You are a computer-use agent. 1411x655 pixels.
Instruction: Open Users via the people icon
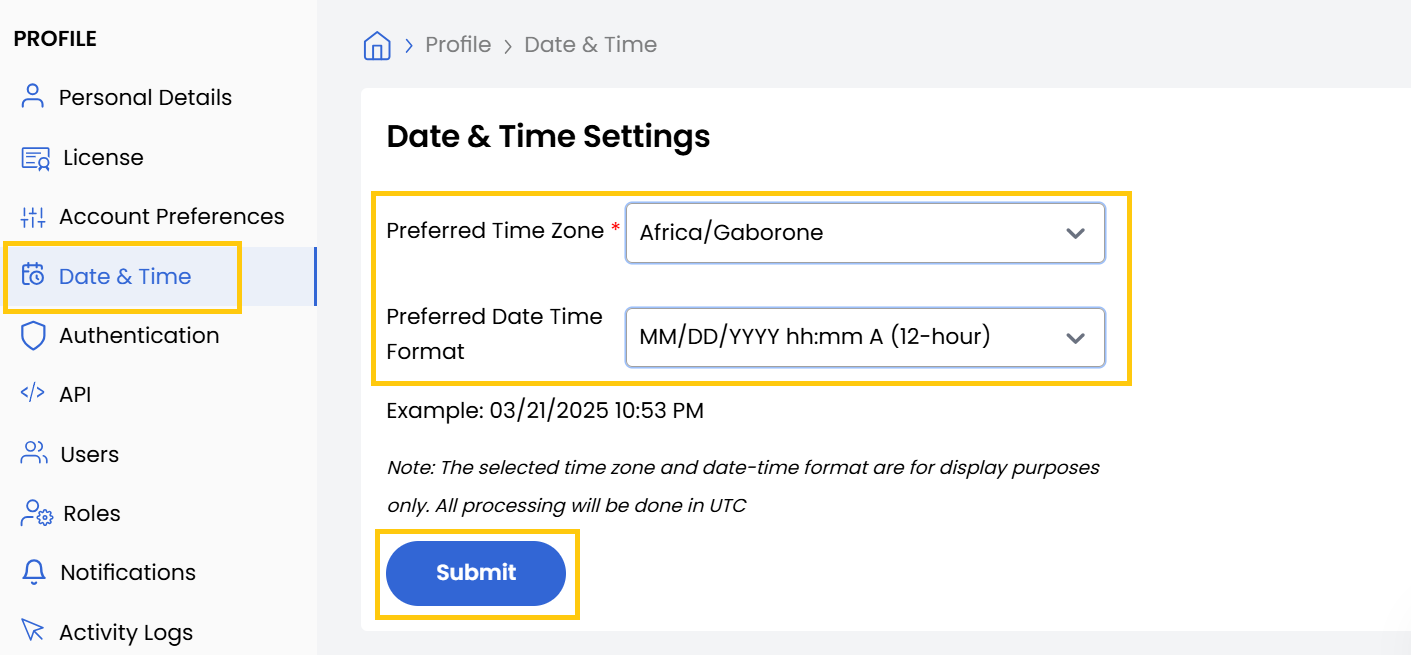click(33, 453)
